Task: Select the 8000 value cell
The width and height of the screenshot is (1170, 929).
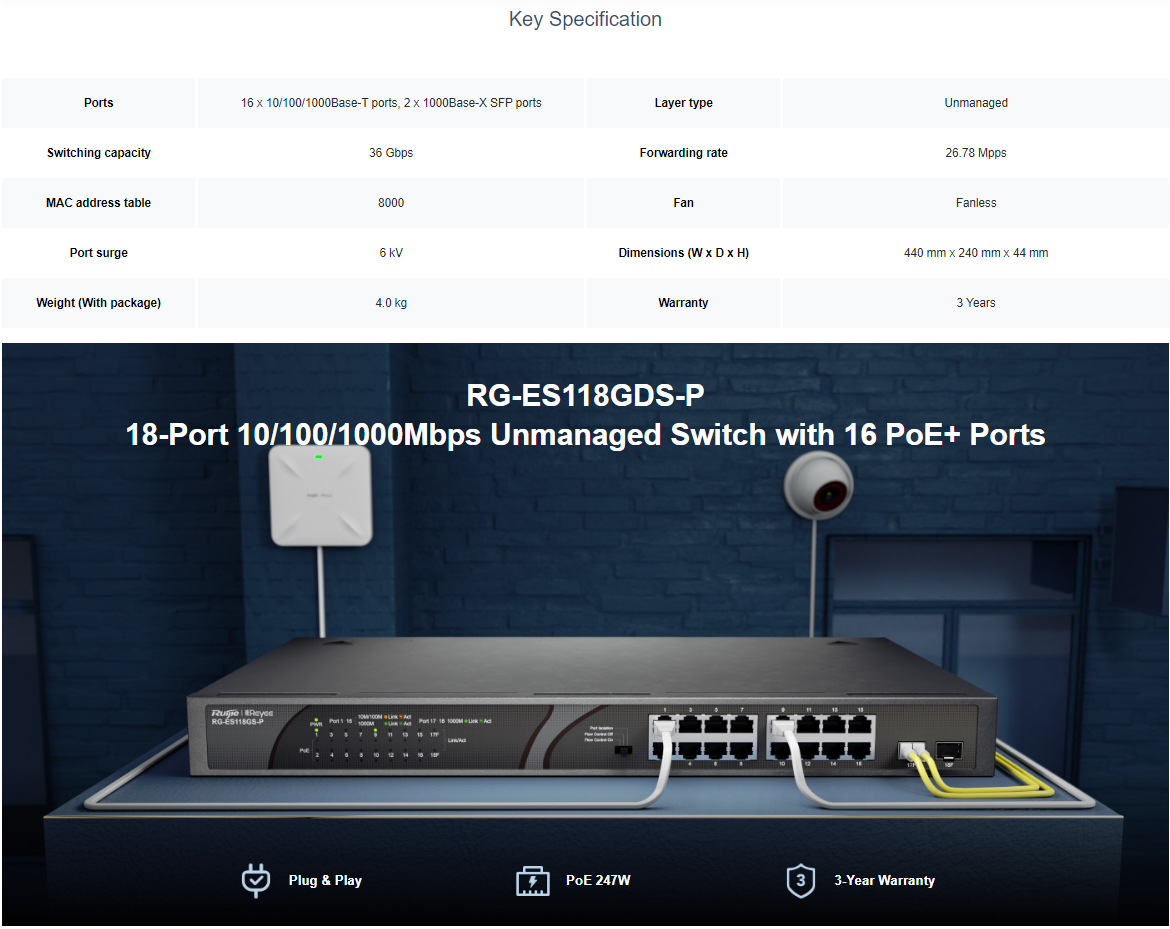Action: tap(391, 203)
